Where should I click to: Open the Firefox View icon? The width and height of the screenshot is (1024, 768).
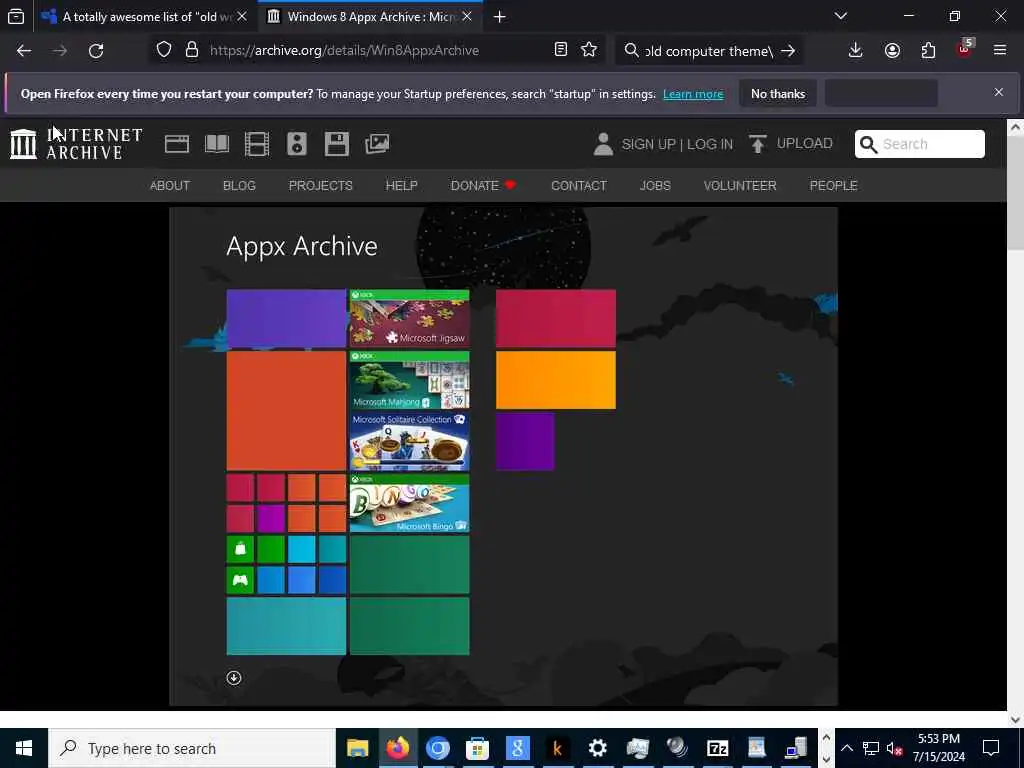(x=16, y=16)
